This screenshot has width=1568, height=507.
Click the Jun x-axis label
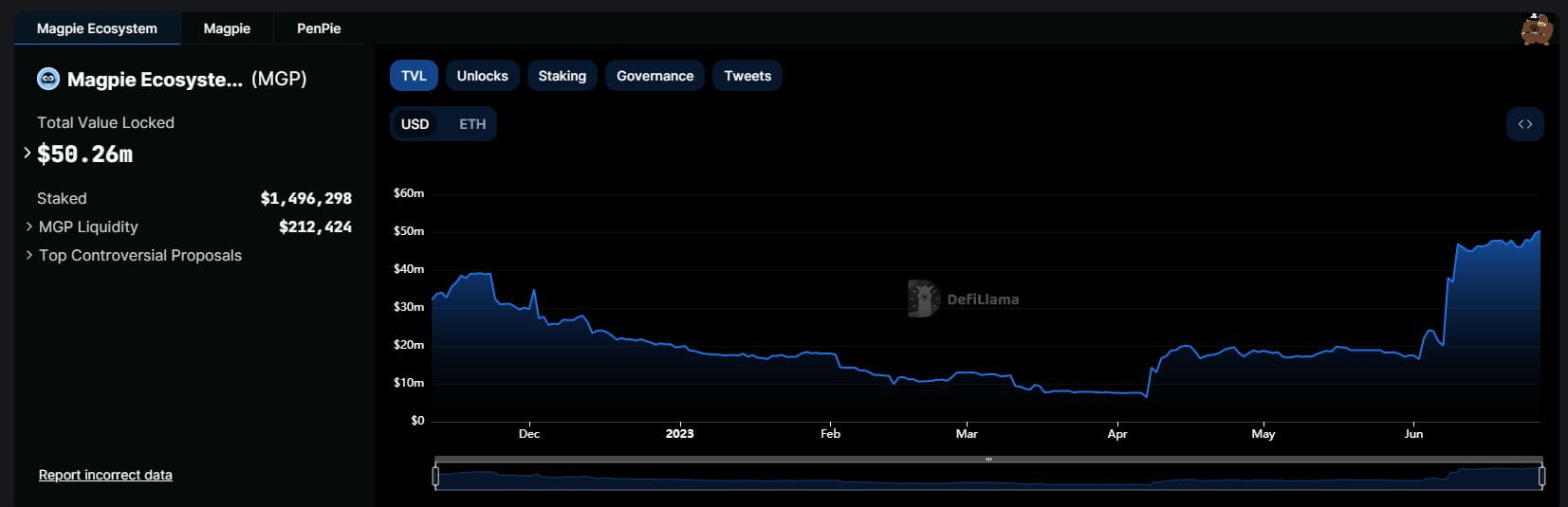point(1413,433)
